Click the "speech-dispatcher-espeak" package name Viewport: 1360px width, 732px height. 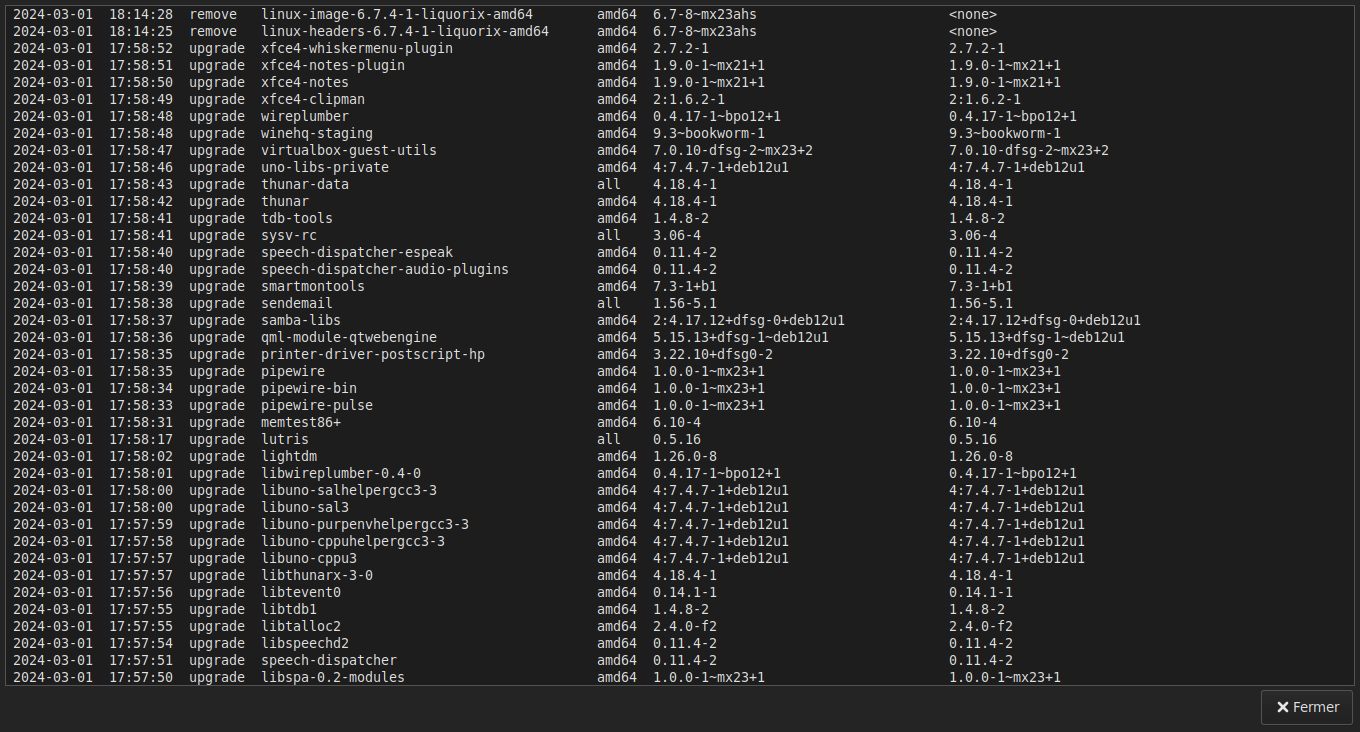357,253
